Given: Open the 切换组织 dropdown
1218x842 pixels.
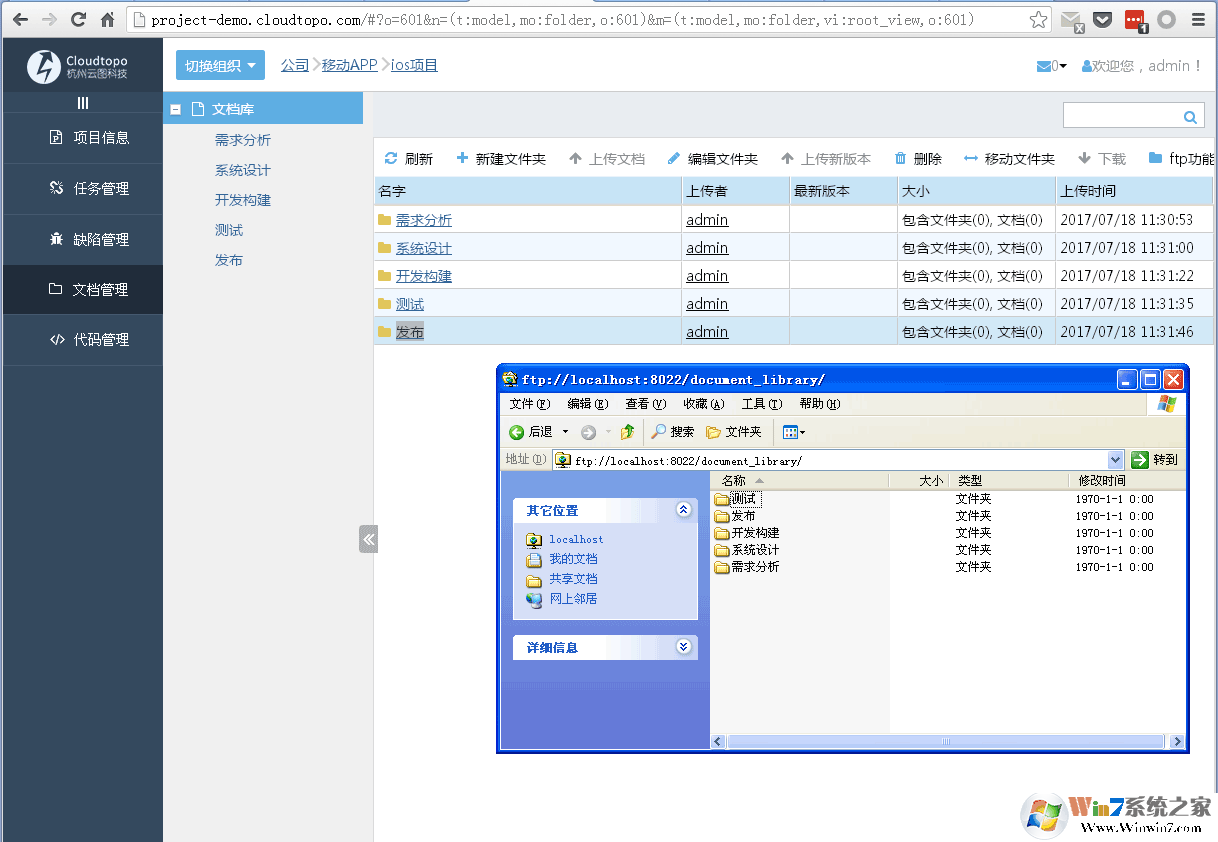Looking at the screenshot, I should (x=219, y=64).
